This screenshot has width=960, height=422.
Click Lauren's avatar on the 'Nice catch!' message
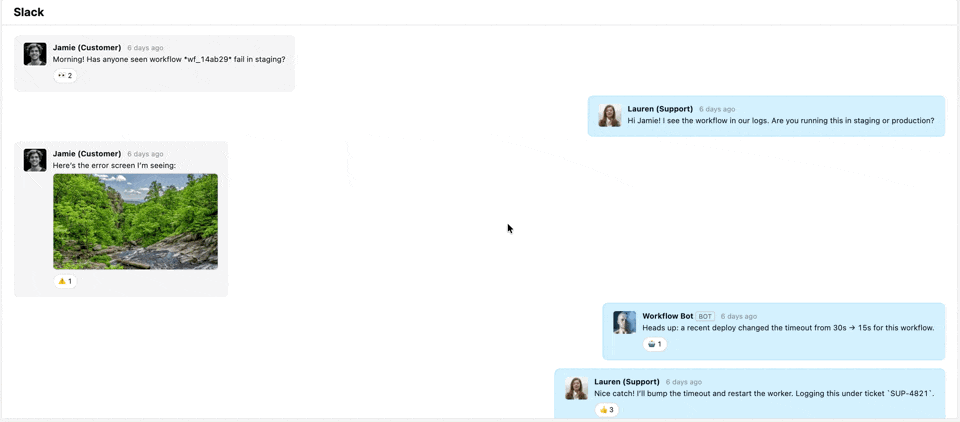[x=576, y=388]
